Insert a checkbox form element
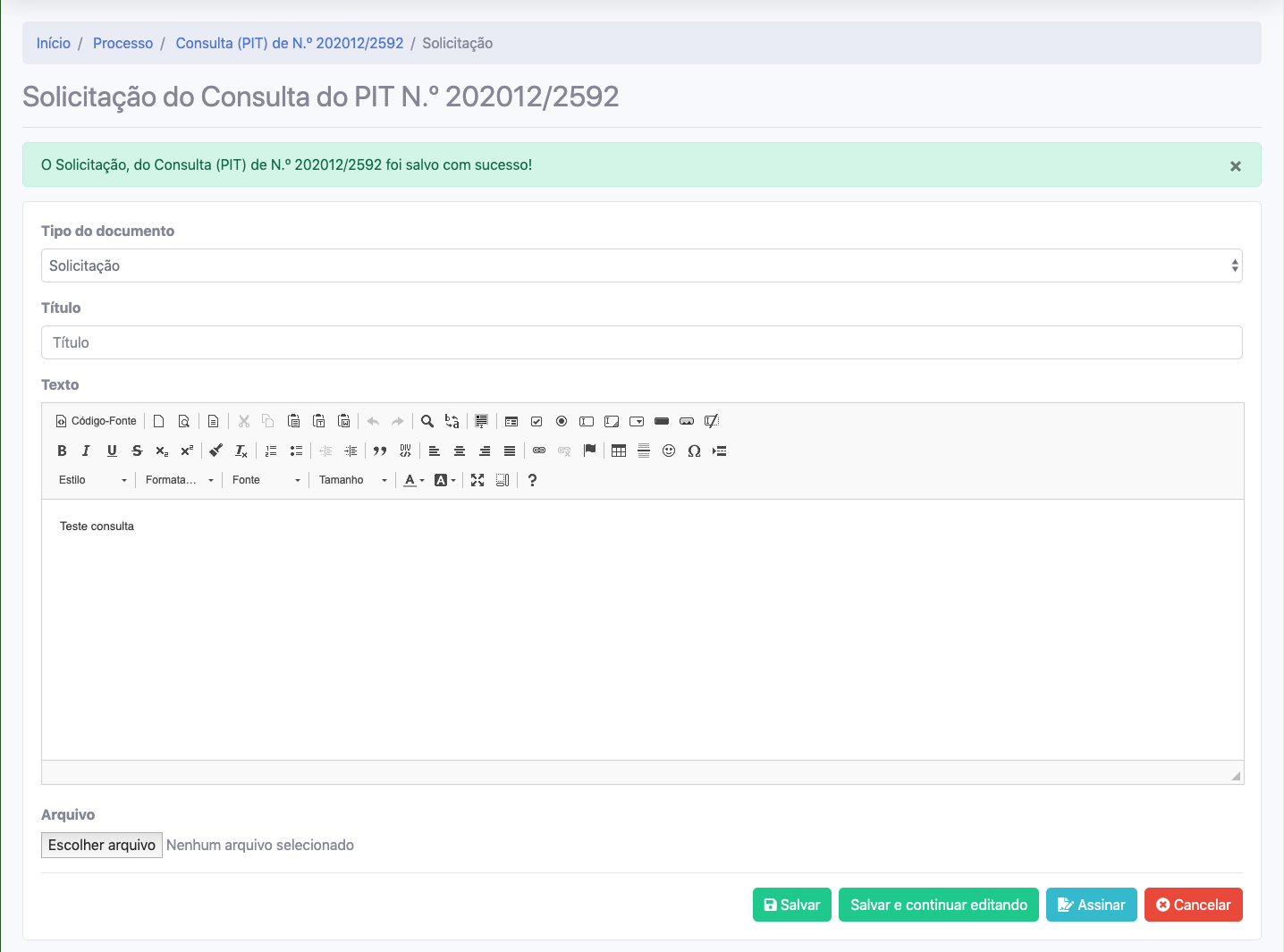This screenshot has width=1284, height=952. [x=536, y=421]
